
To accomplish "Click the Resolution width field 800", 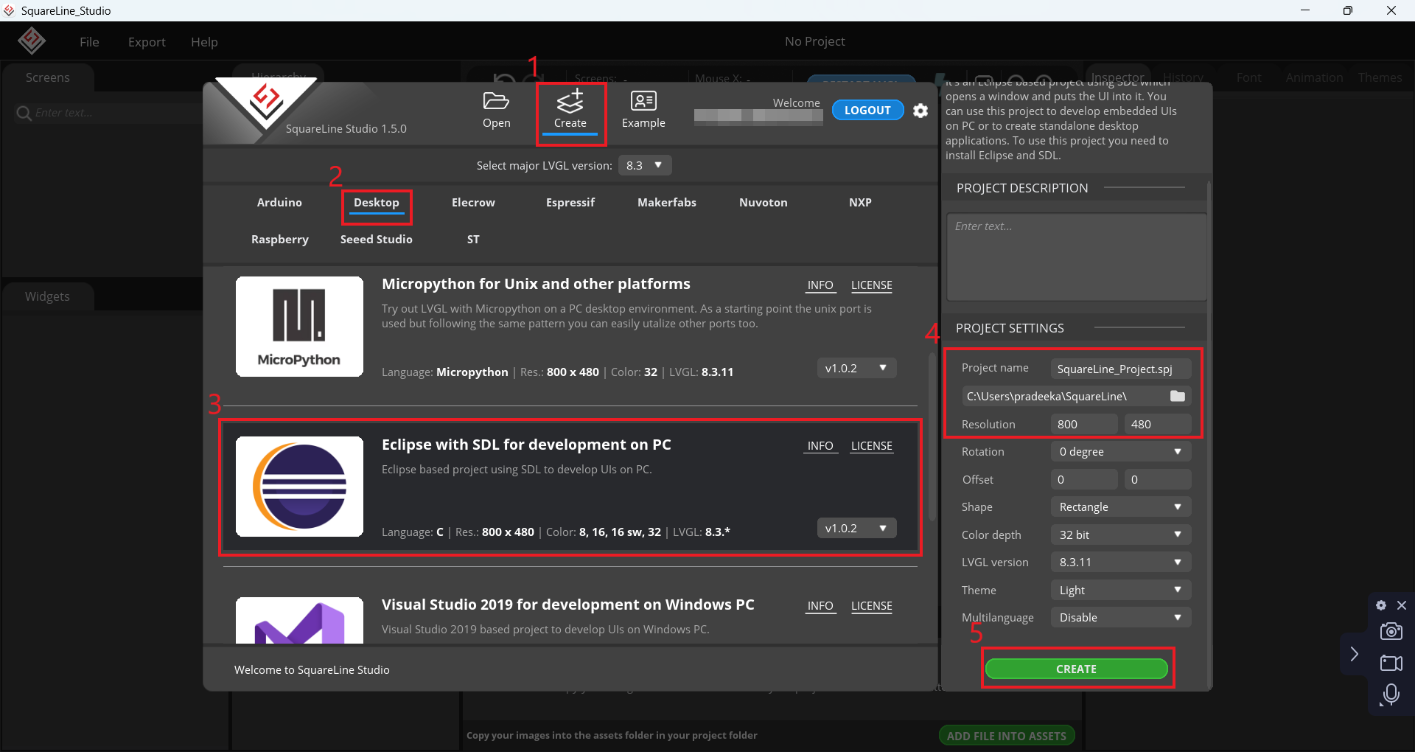I will pos(1085,424).
